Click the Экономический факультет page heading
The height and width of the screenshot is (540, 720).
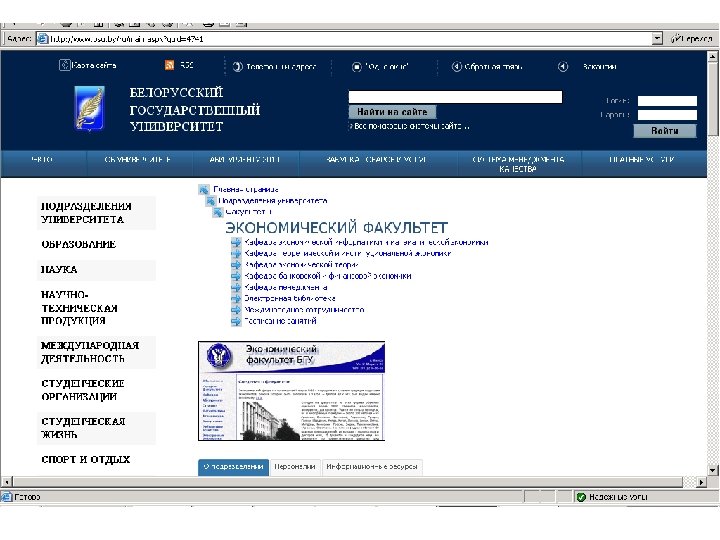pos(337,228)
